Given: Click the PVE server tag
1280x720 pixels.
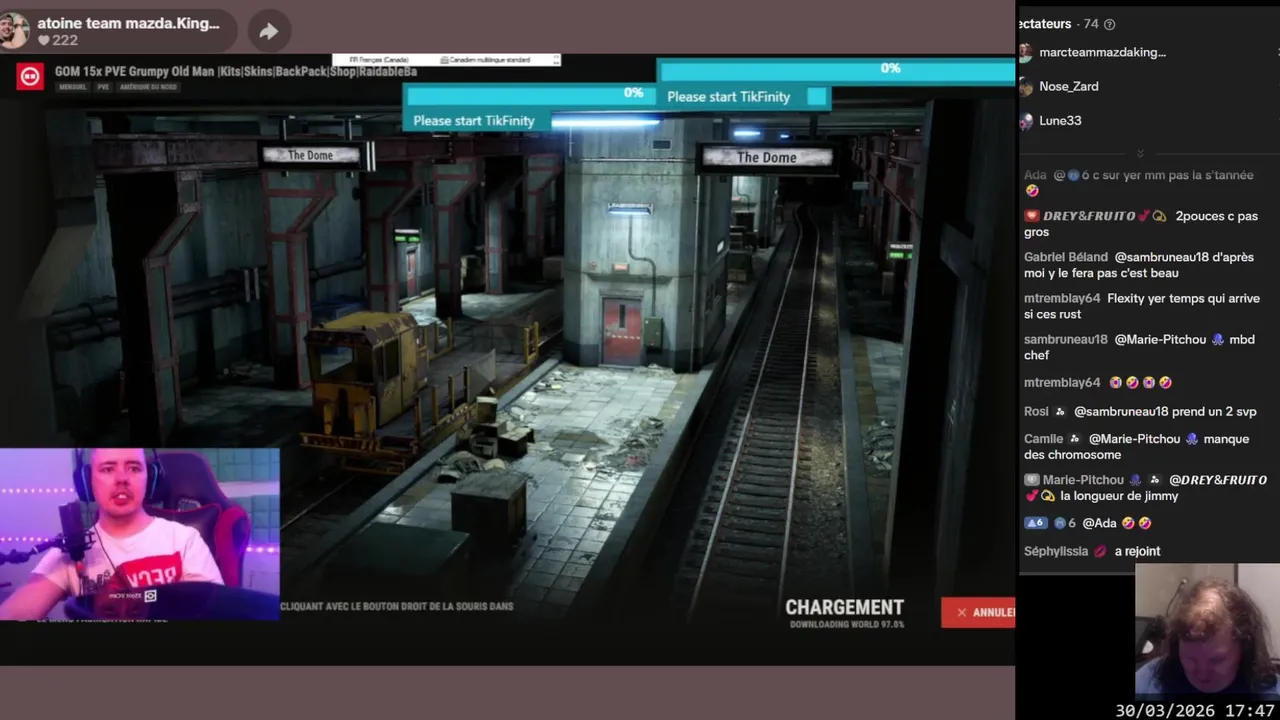Looking at the screenshot, I should (103, 87).
